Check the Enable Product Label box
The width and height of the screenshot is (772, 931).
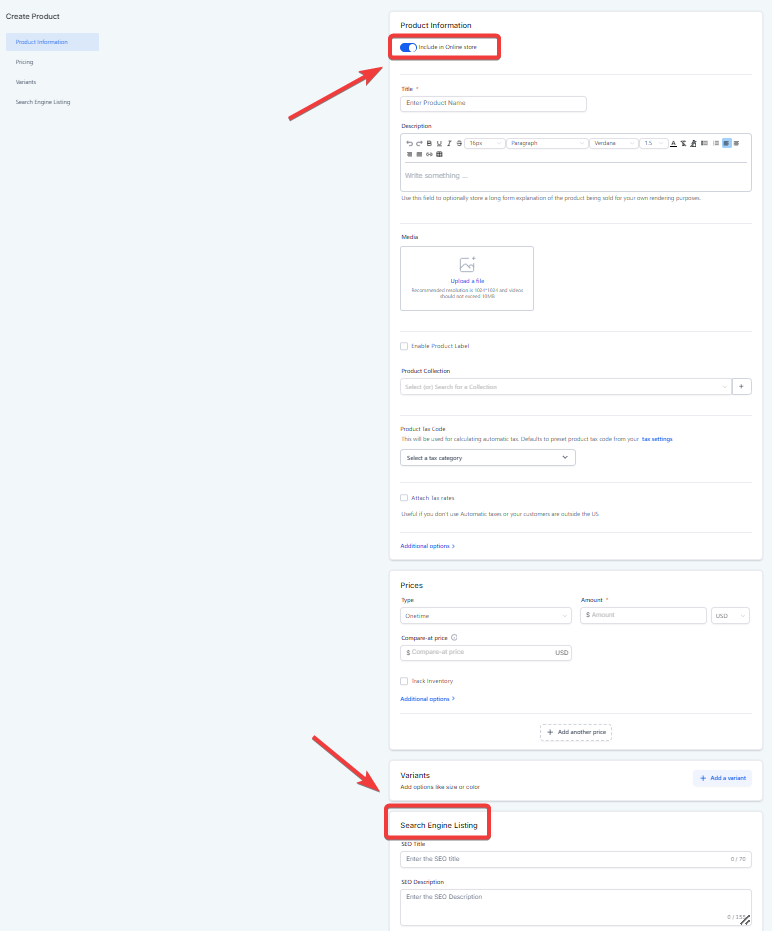pos(404,346)
